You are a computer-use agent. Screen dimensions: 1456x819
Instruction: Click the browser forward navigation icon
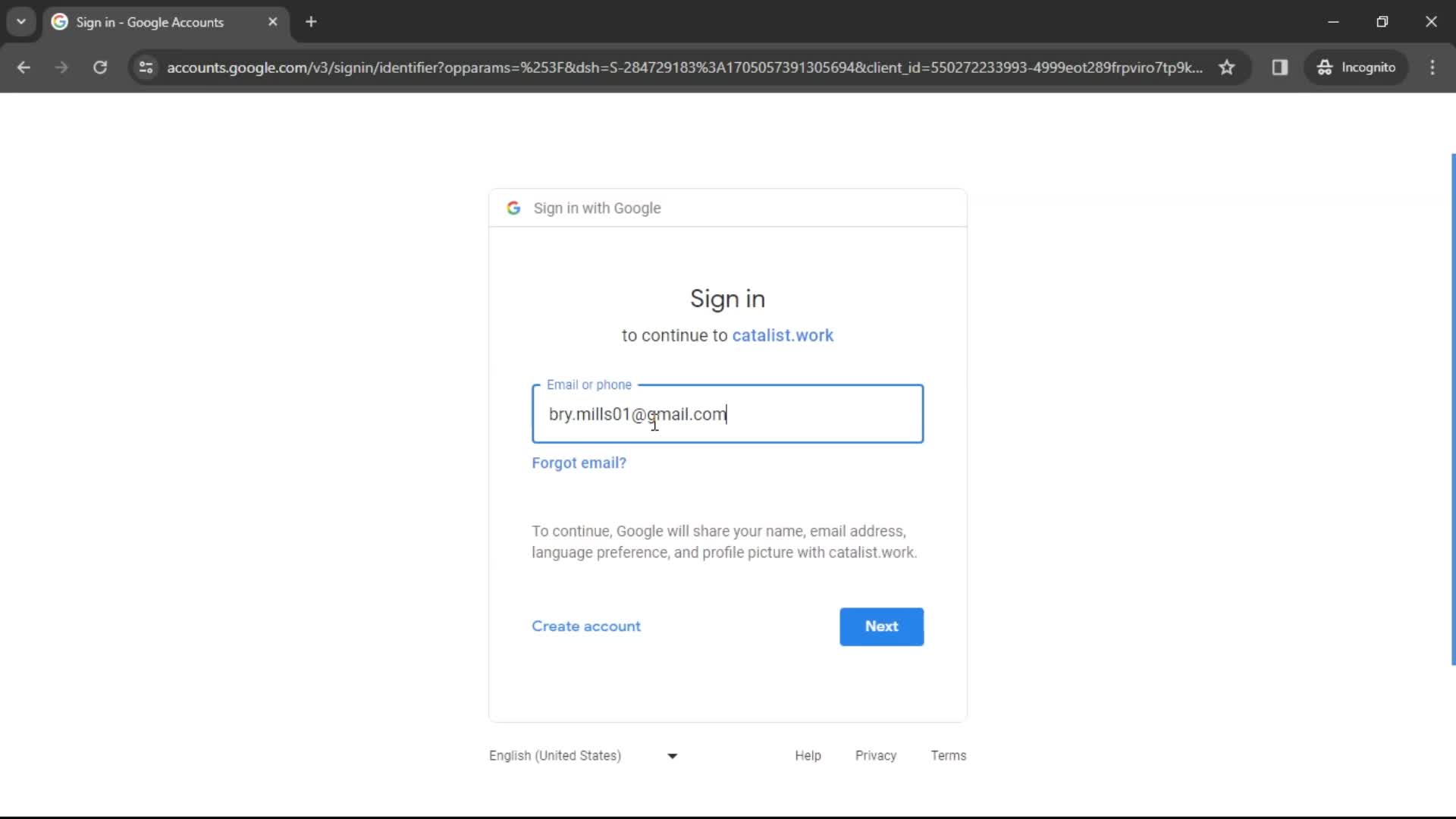tap(60, 67)
